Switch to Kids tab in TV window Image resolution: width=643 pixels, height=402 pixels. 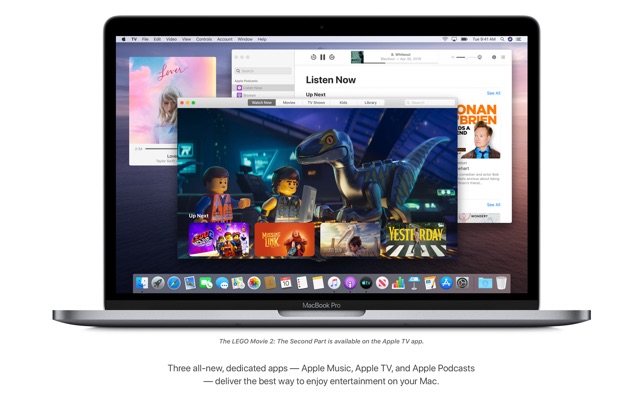click(343, 103)
